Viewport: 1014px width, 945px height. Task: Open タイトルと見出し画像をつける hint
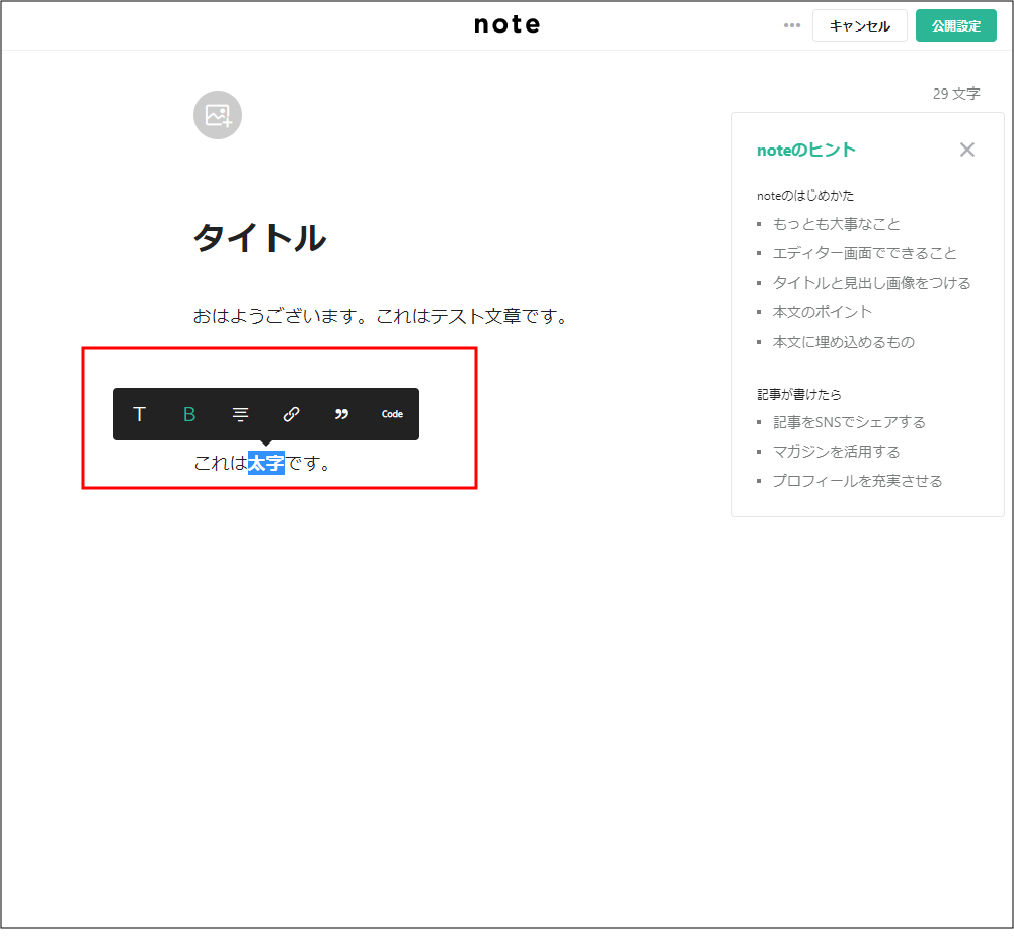point(871,283)
